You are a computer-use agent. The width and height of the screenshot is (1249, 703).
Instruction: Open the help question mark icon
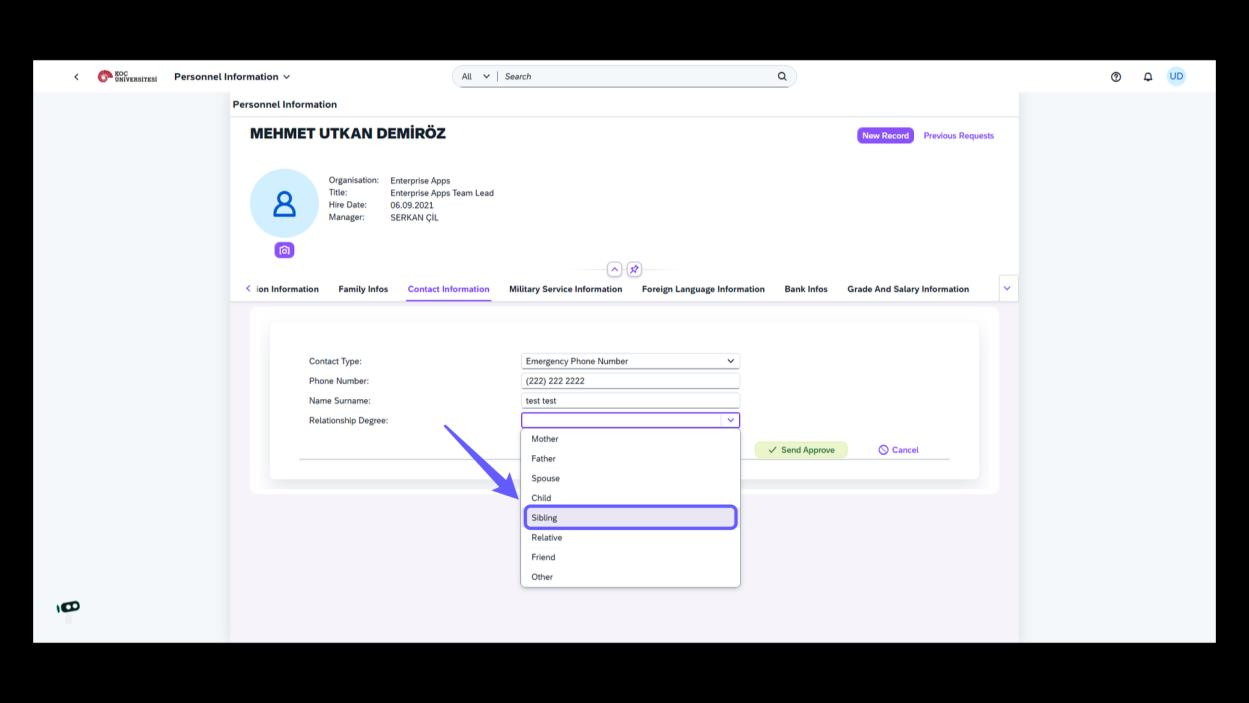point(1116,77)
